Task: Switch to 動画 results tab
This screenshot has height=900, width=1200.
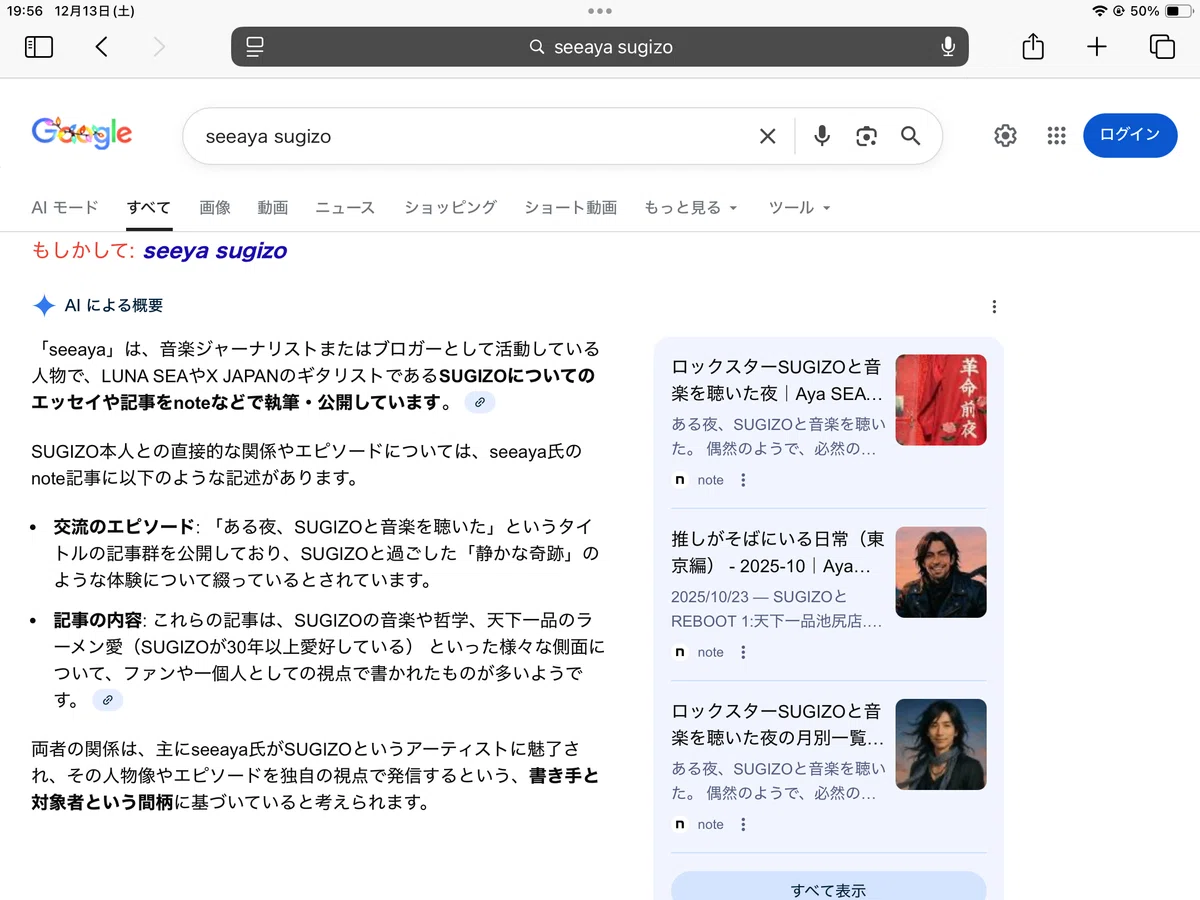Action: pos(273,207)
